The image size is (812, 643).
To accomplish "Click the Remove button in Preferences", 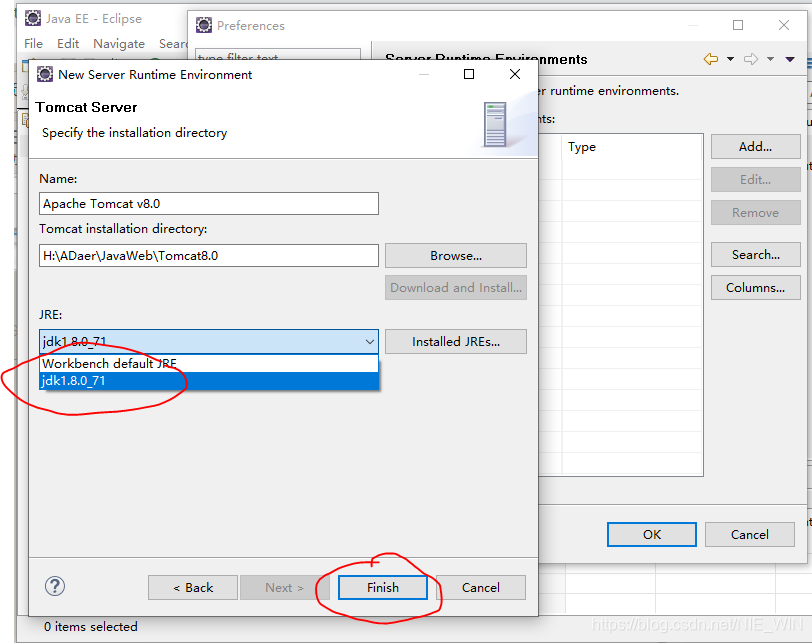I will click(756, 213).
